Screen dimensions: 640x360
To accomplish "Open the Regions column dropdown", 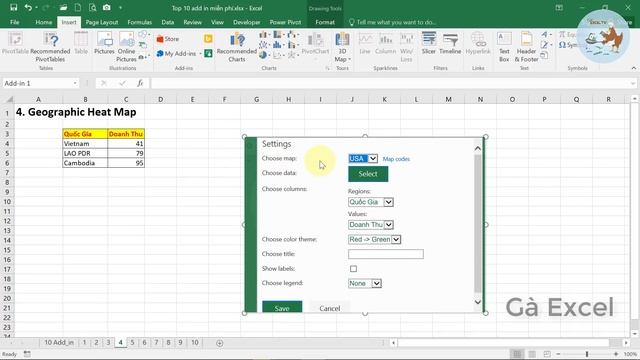I will pos(371,202).
